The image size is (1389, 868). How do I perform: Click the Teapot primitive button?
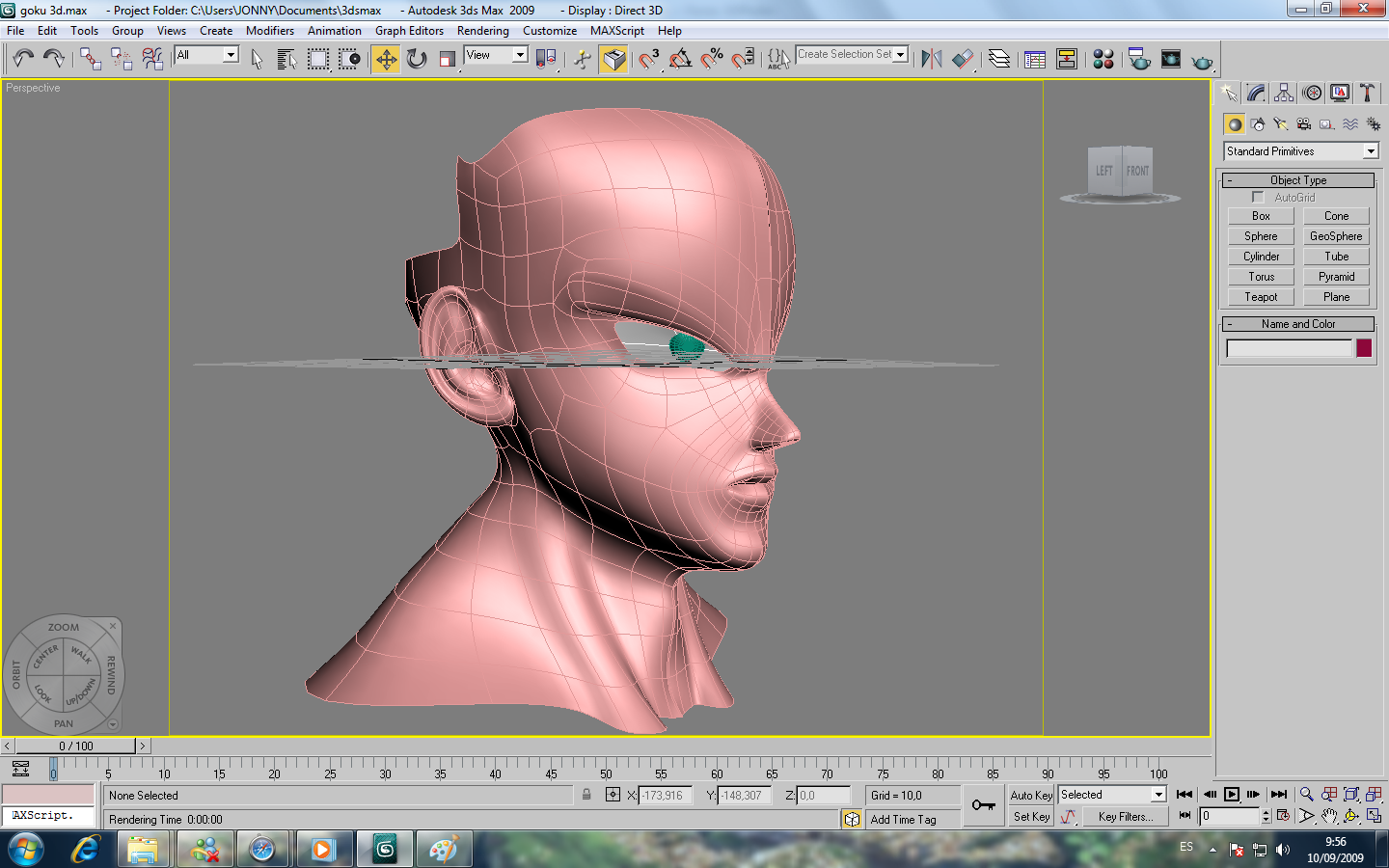[x=1261, y=297]
